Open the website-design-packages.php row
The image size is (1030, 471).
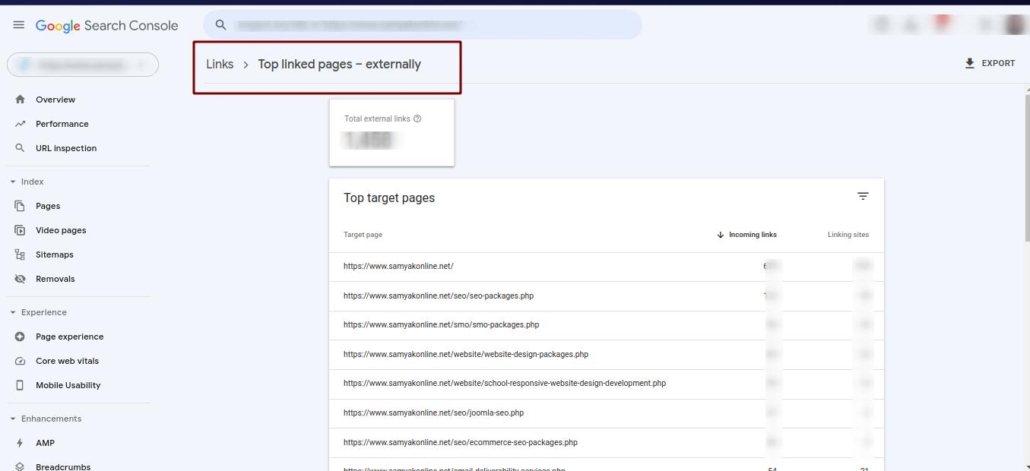tap(606, 355)
